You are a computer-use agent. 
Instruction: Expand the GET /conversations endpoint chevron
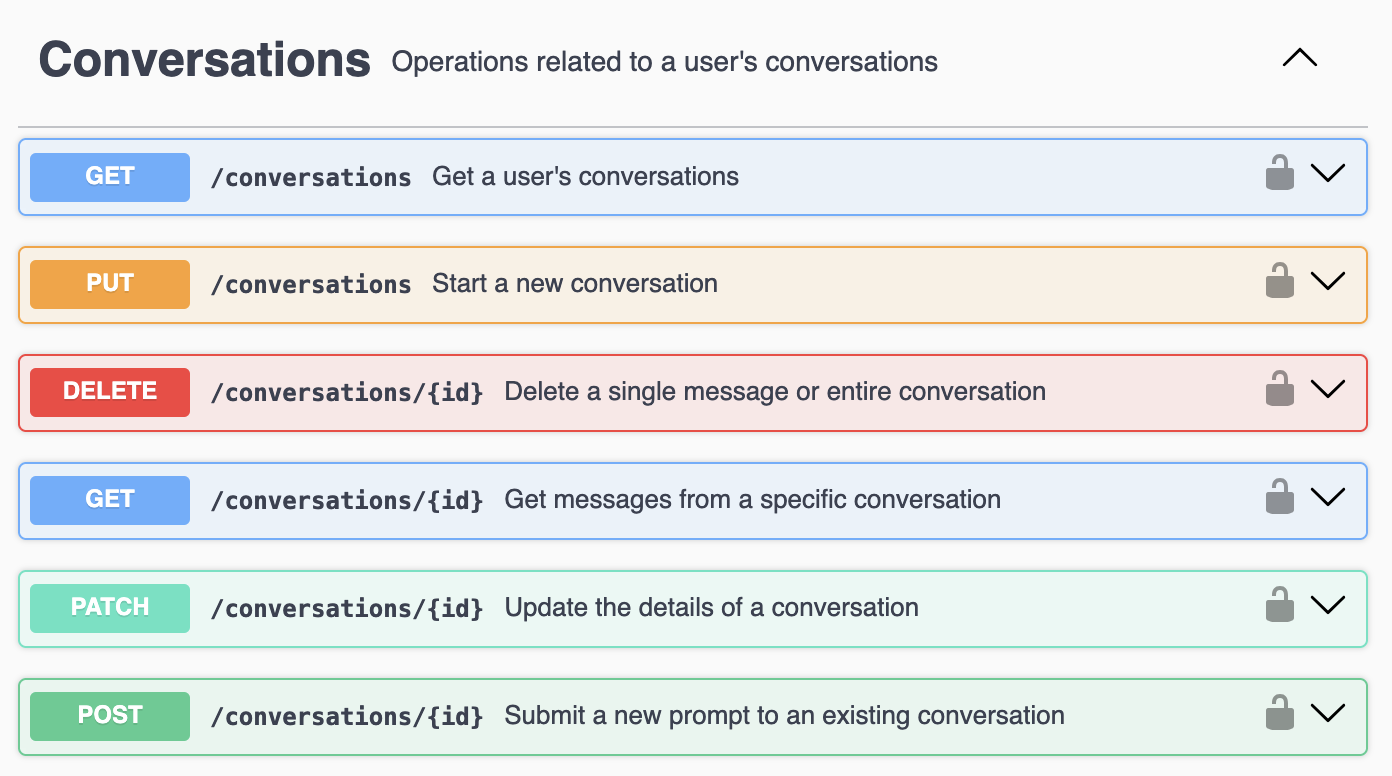click(x=1328, y=174)
